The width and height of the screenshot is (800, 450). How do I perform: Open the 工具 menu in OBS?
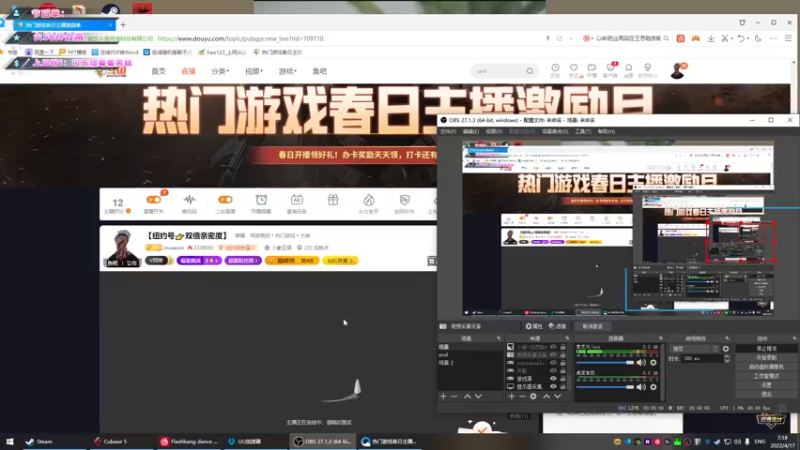[583, 132]
